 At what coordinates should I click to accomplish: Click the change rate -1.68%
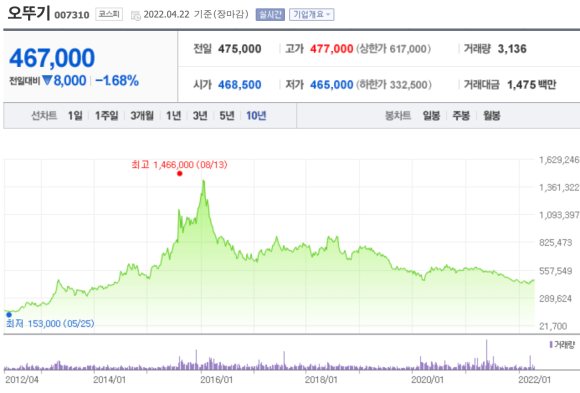pyautogui.click(x=117, y=80)
